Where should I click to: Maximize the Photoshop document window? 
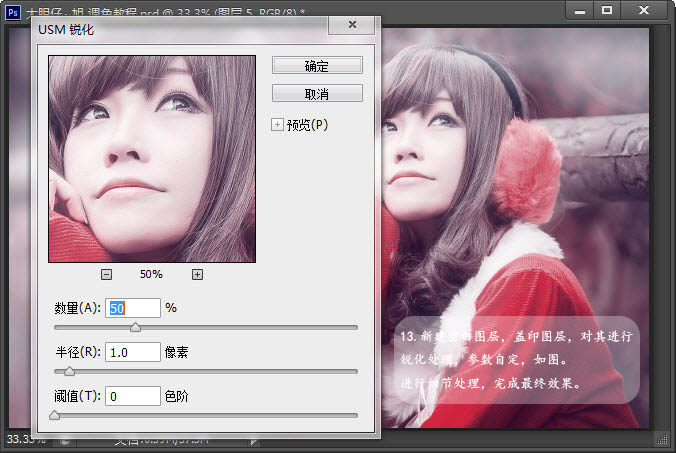pyautogui.click(x=607, y=10)
